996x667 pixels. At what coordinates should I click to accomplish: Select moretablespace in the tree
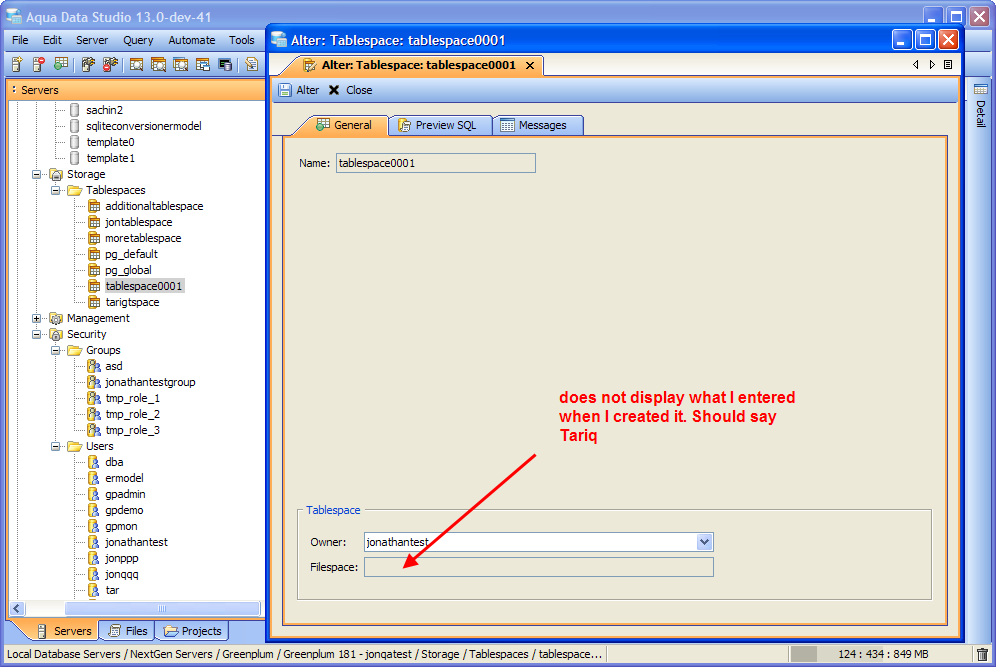click(143, 238)
